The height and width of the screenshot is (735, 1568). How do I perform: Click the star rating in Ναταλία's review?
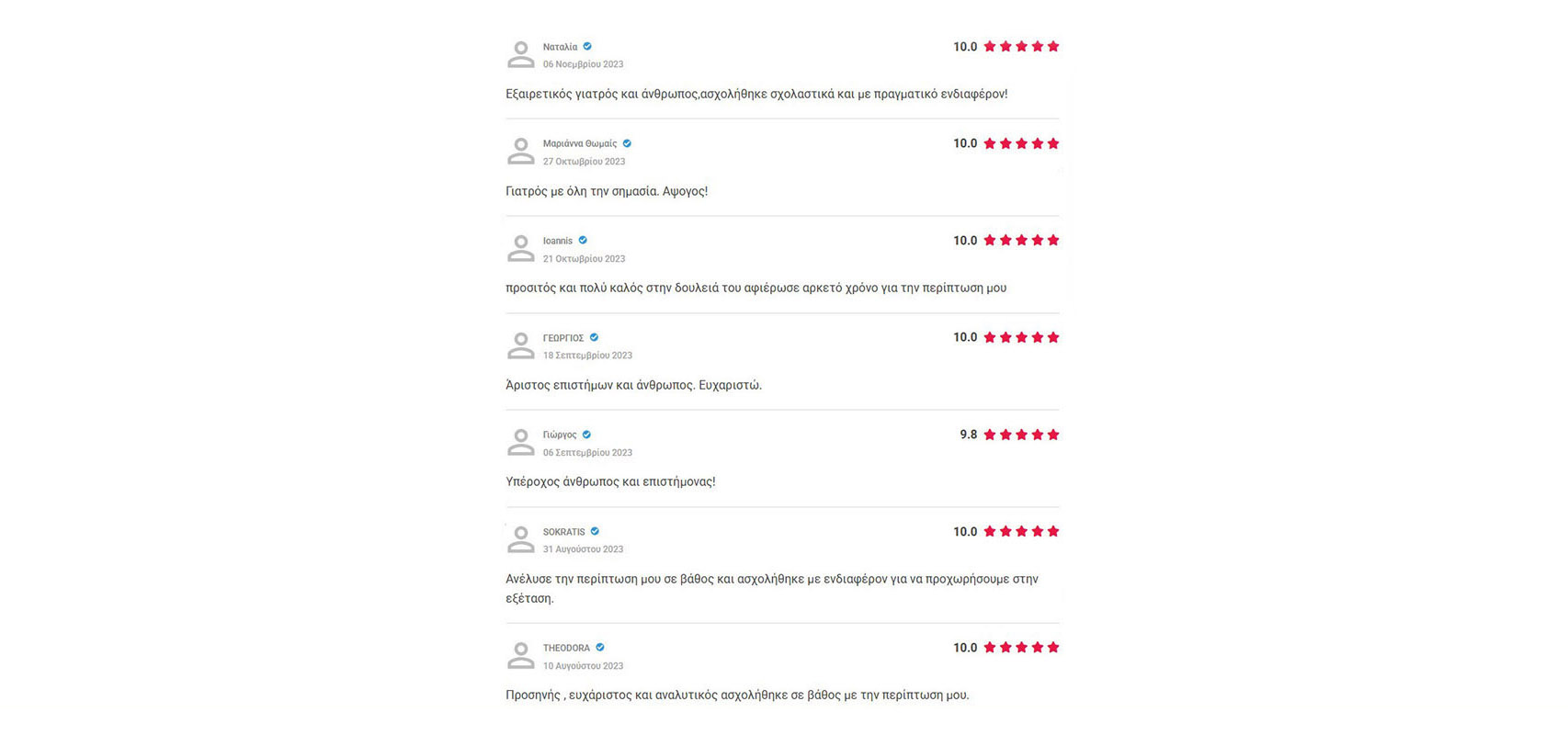click(1021, 46)
